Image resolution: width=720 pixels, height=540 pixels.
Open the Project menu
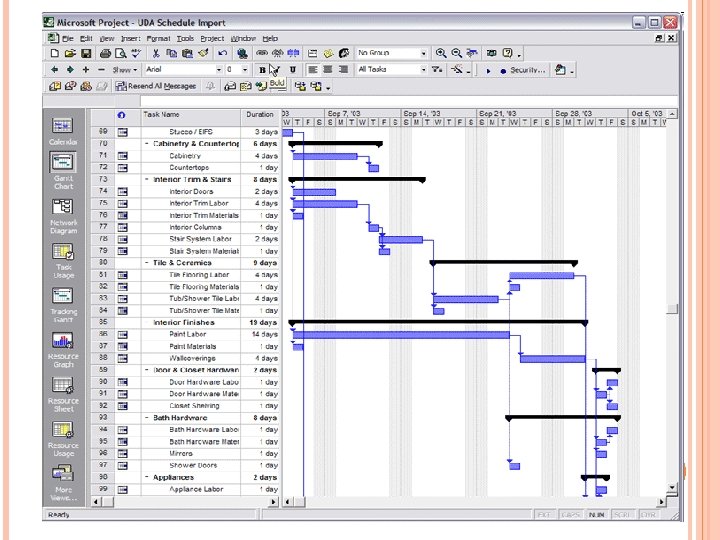212,39
